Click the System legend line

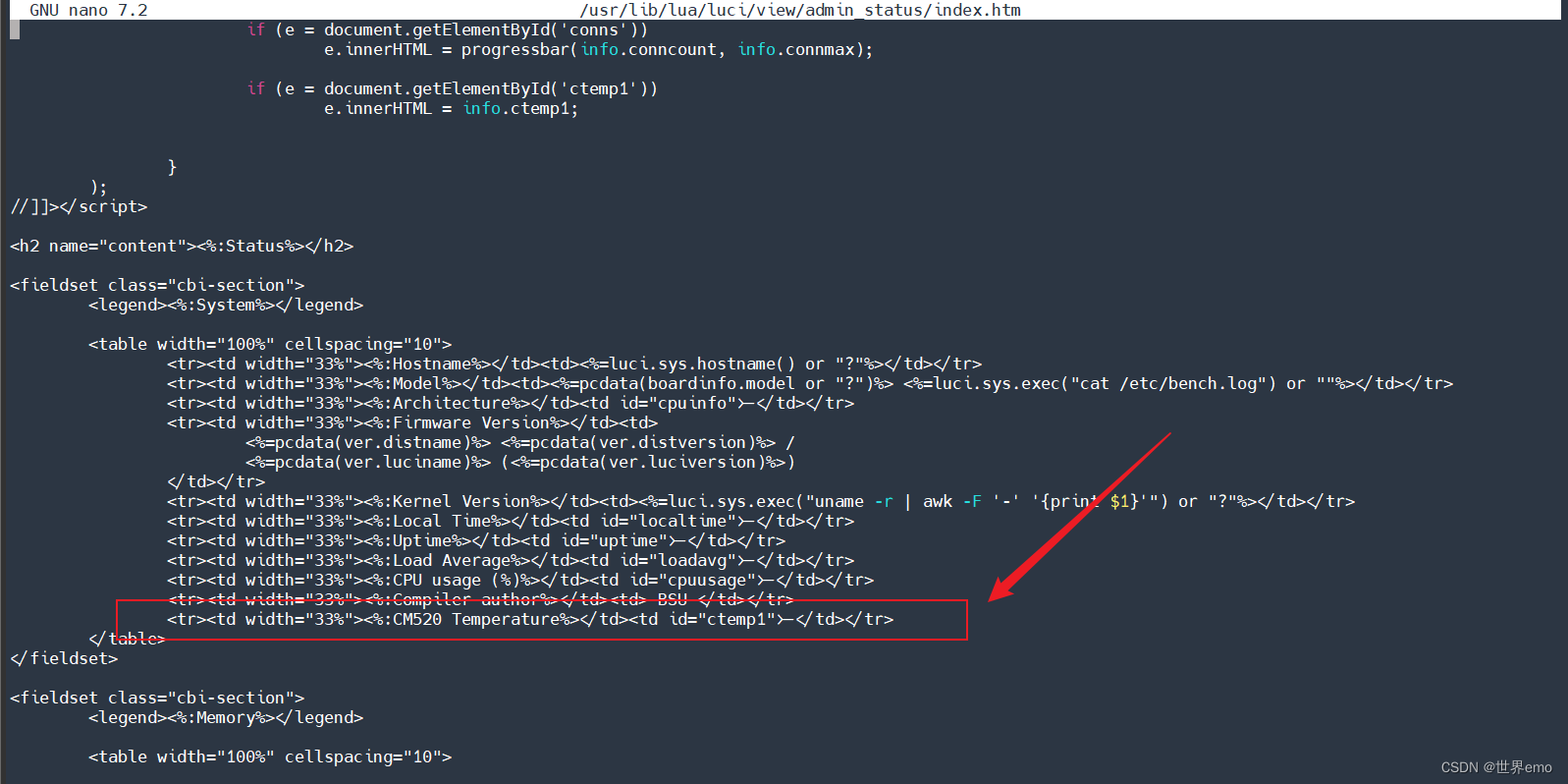pyautogui.click(x=226, y=305)
